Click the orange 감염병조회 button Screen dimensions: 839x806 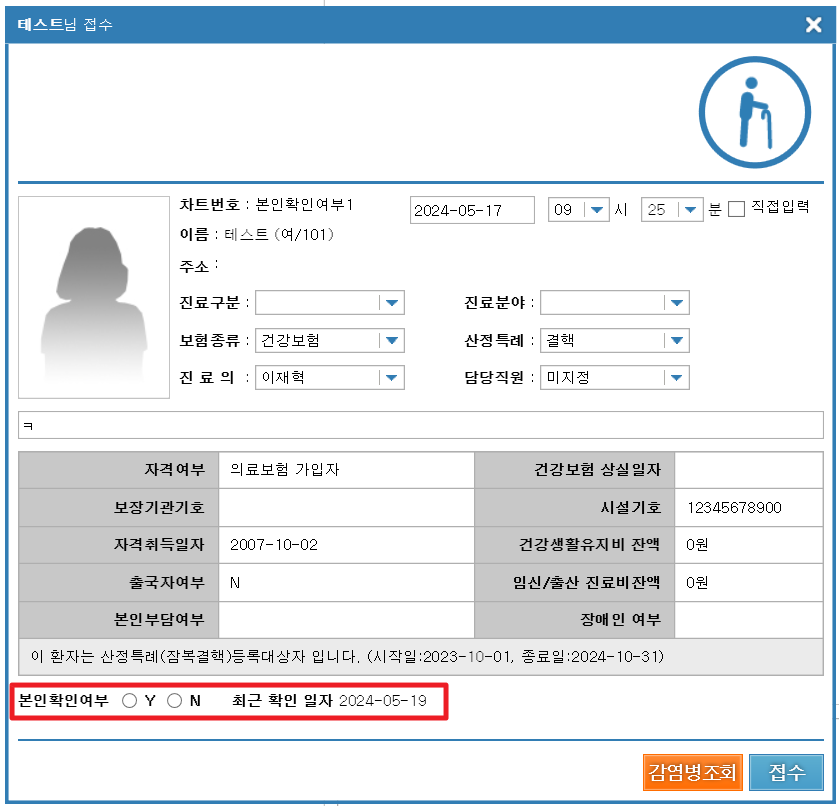692,772
